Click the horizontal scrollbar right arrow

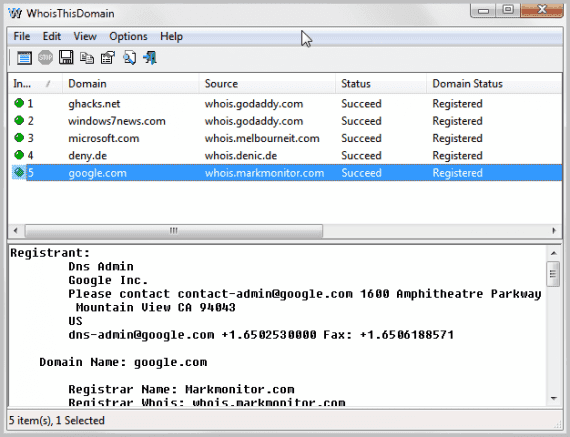point(554,230)
